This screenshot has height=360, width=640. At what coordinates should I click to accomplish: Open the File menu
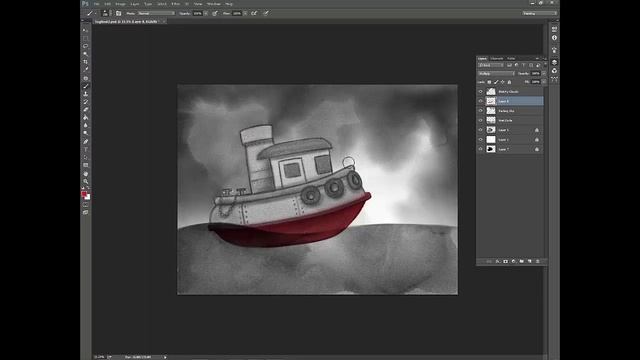click(x=97, y=4)
